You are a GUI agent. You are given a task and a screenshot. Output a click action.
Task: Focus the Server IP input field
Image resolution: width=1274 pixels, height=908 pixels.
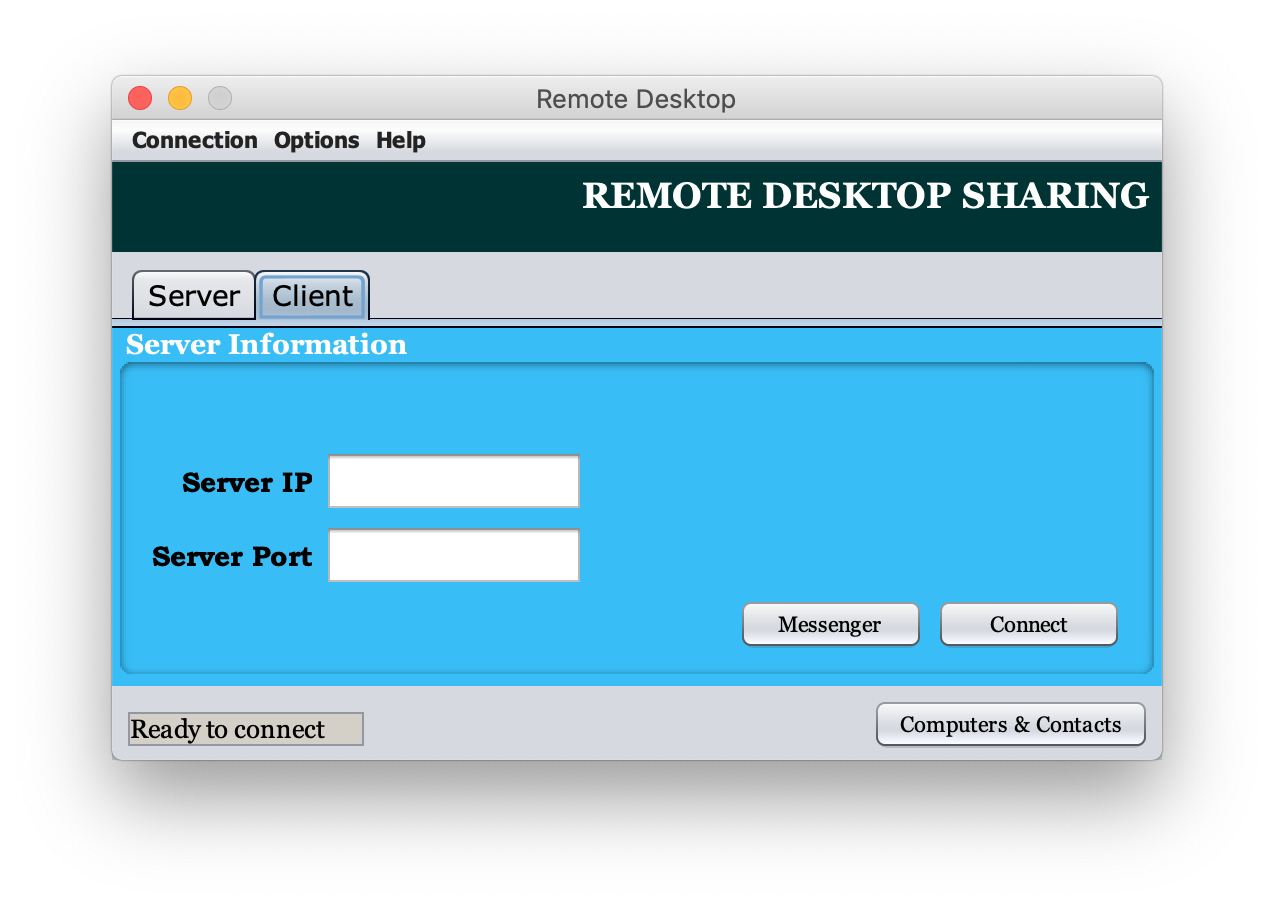[x=454, y=482]
